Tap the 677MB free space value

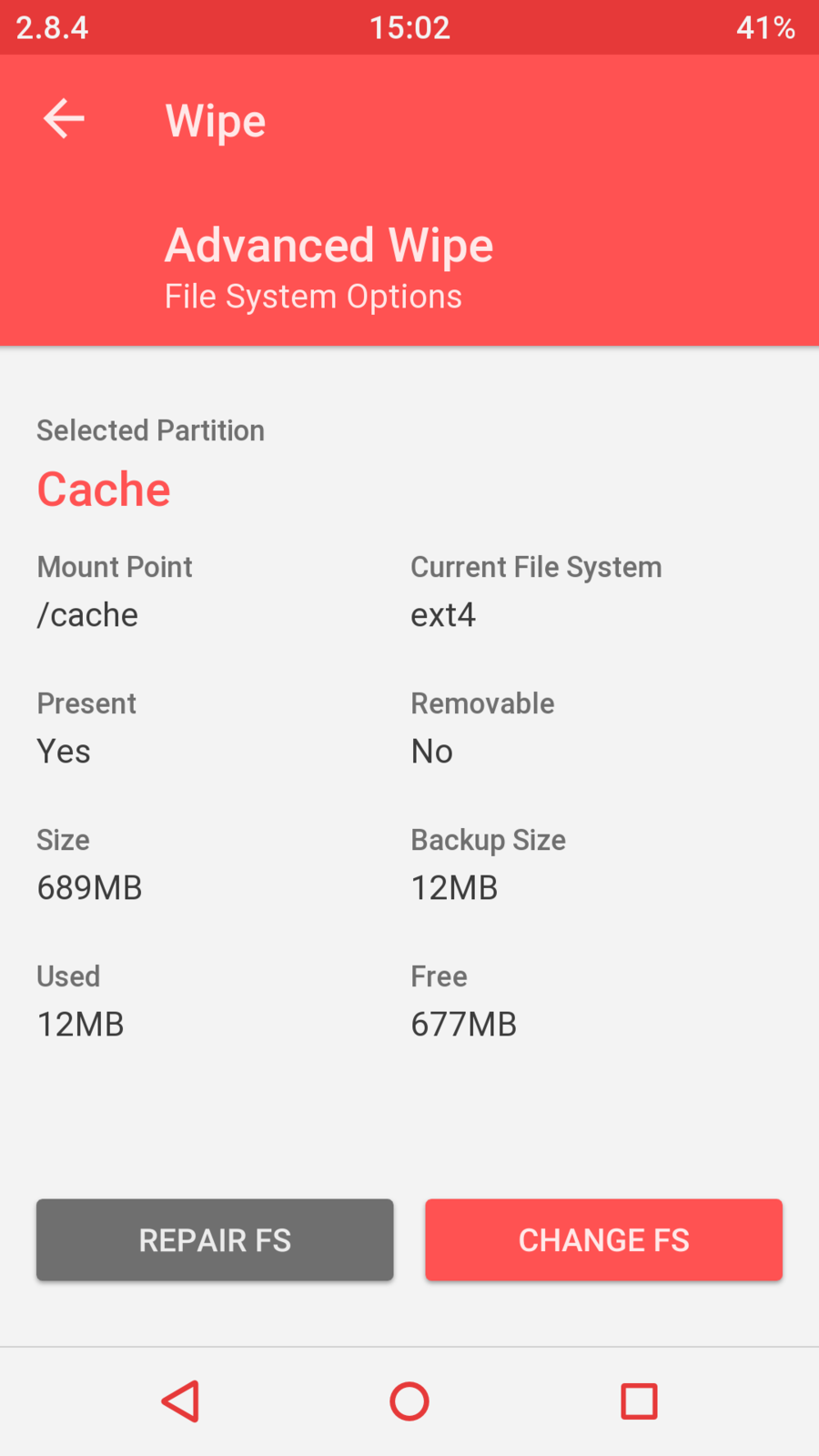tap(463, 1025)
